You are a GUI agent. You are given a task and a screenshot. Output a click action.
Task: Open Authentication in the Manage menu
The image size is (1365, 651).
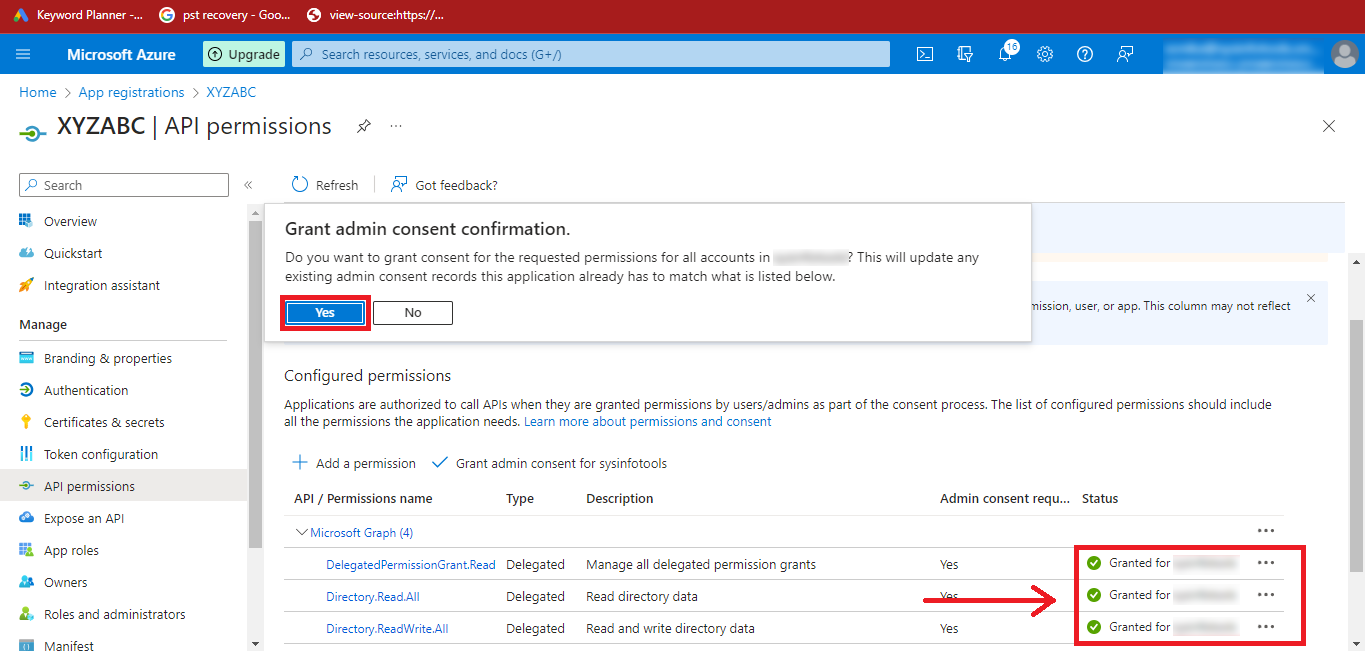86,390
